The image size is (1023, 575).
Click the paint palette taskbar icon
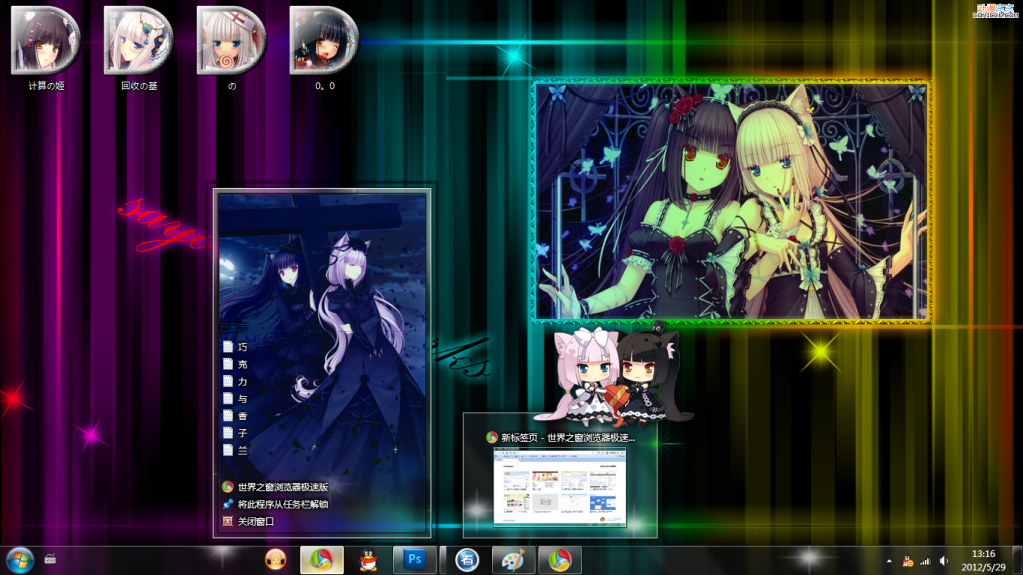(512, 560)
